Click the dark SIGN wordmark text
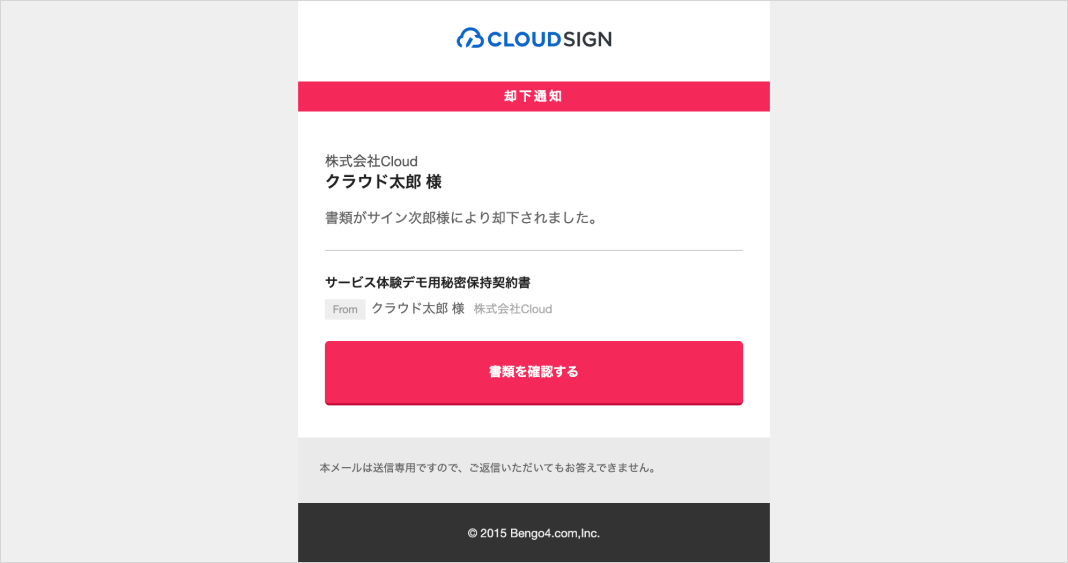The image size is (1068, 563). pos(588,39)
